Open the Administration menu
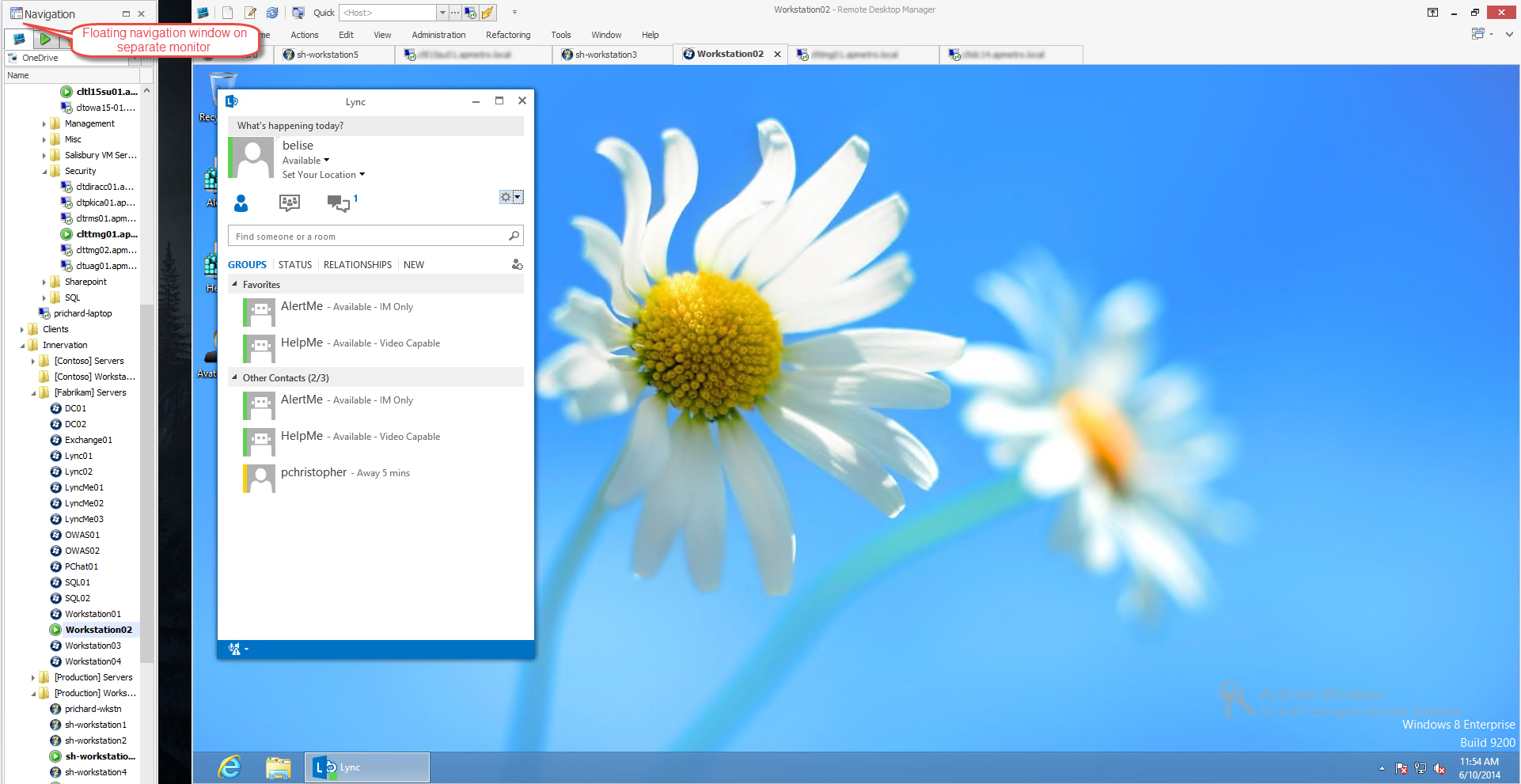 [438, 35]
